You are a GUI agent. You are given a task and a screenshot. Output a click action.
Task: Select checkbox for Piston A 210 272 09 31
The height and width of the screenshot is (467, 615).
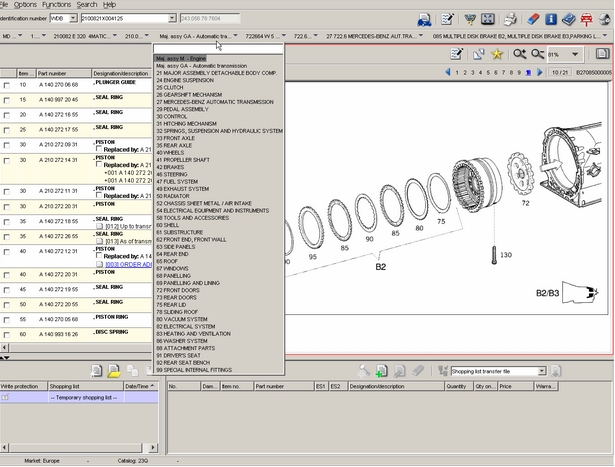[7, 145]
